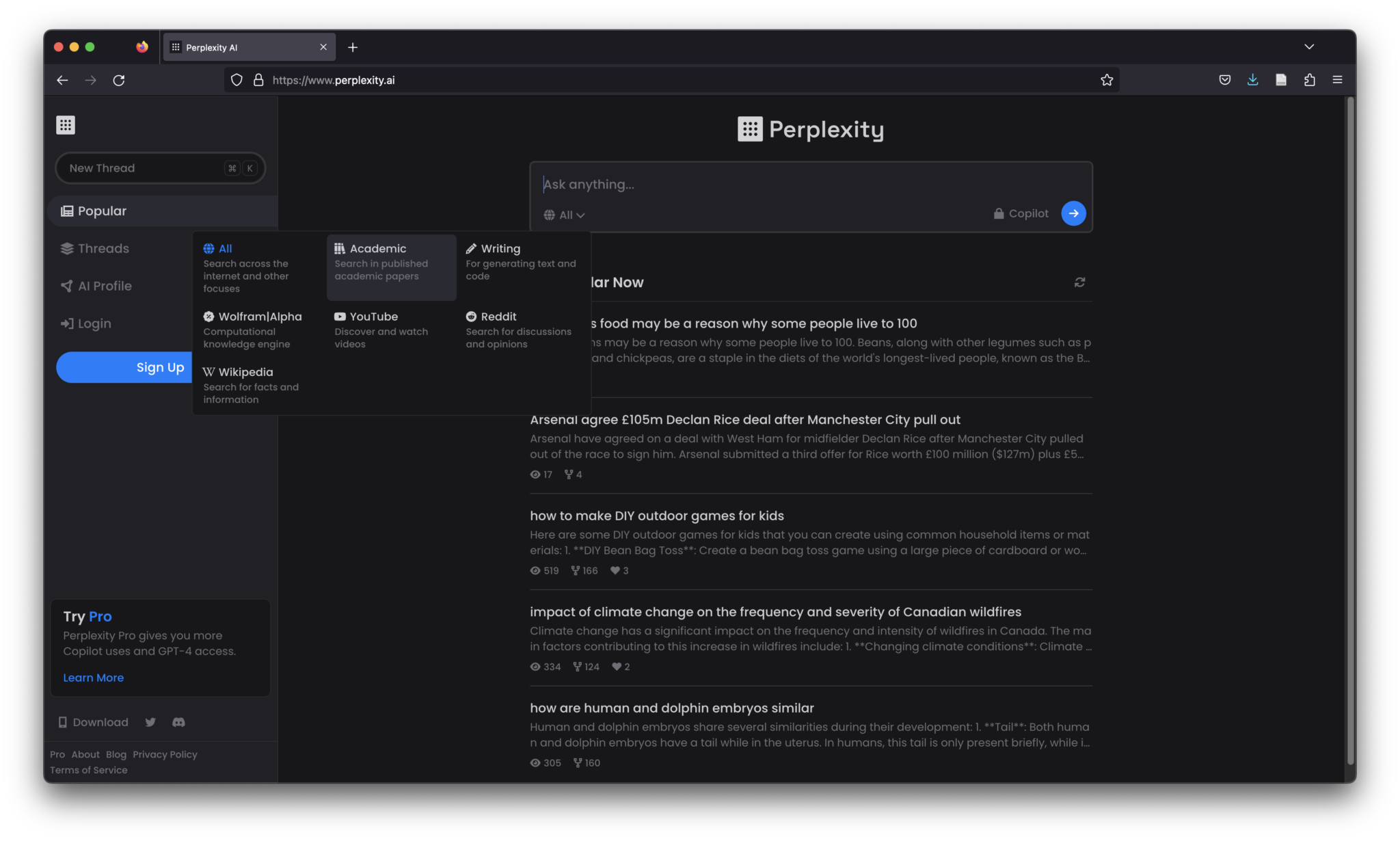Screen dimensions: 1400x841
Task: Select the YouTube focus option
Action: (391, 330)
